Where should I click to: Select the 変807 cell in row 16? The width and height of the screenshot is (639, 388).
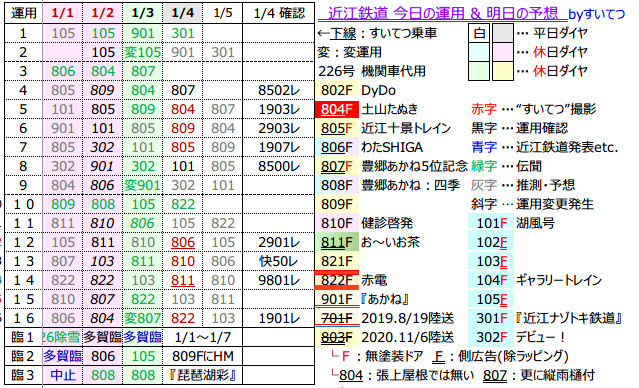142,318
